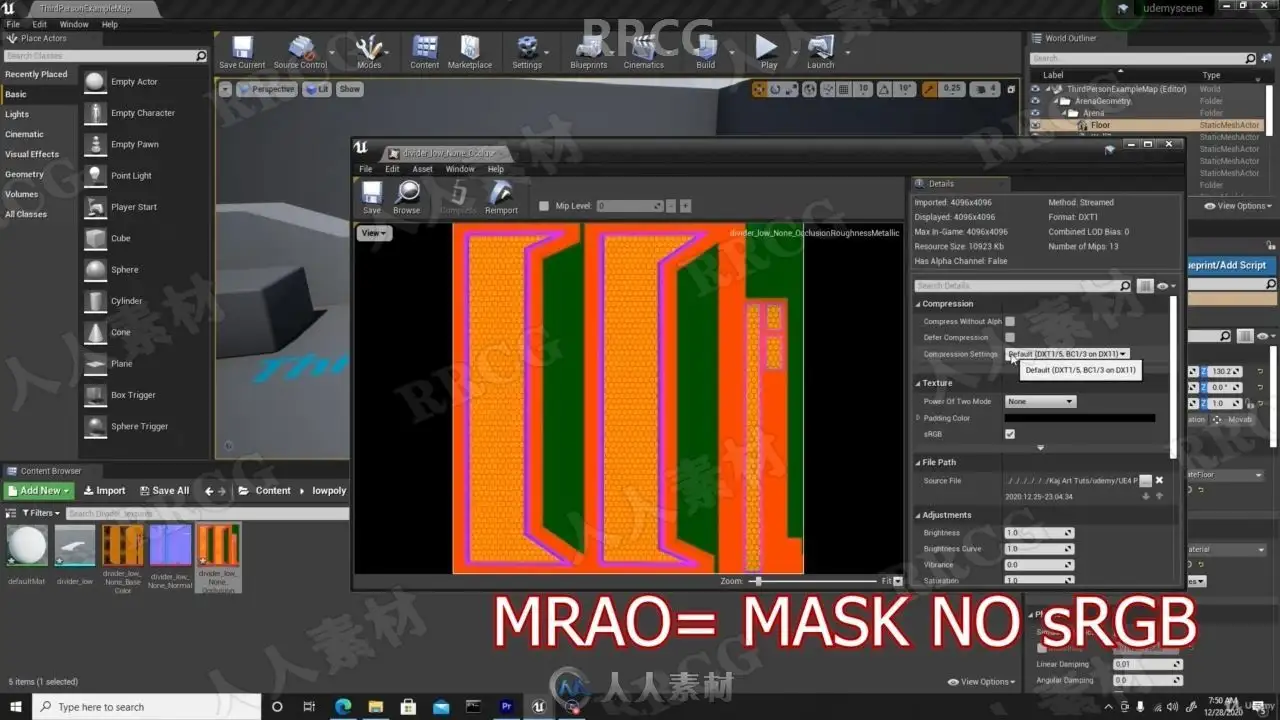Click Reimport in the texture editor toolbar

click(x=501, y=197)
